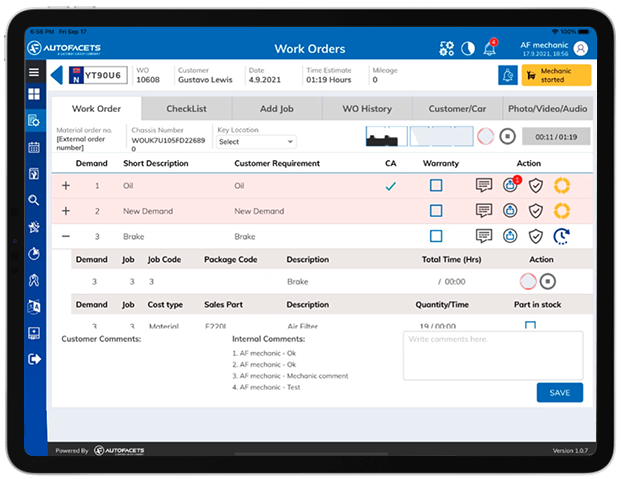Open the Customer/Car tab
Screen dimensions: 621x479
pos(457,109)
